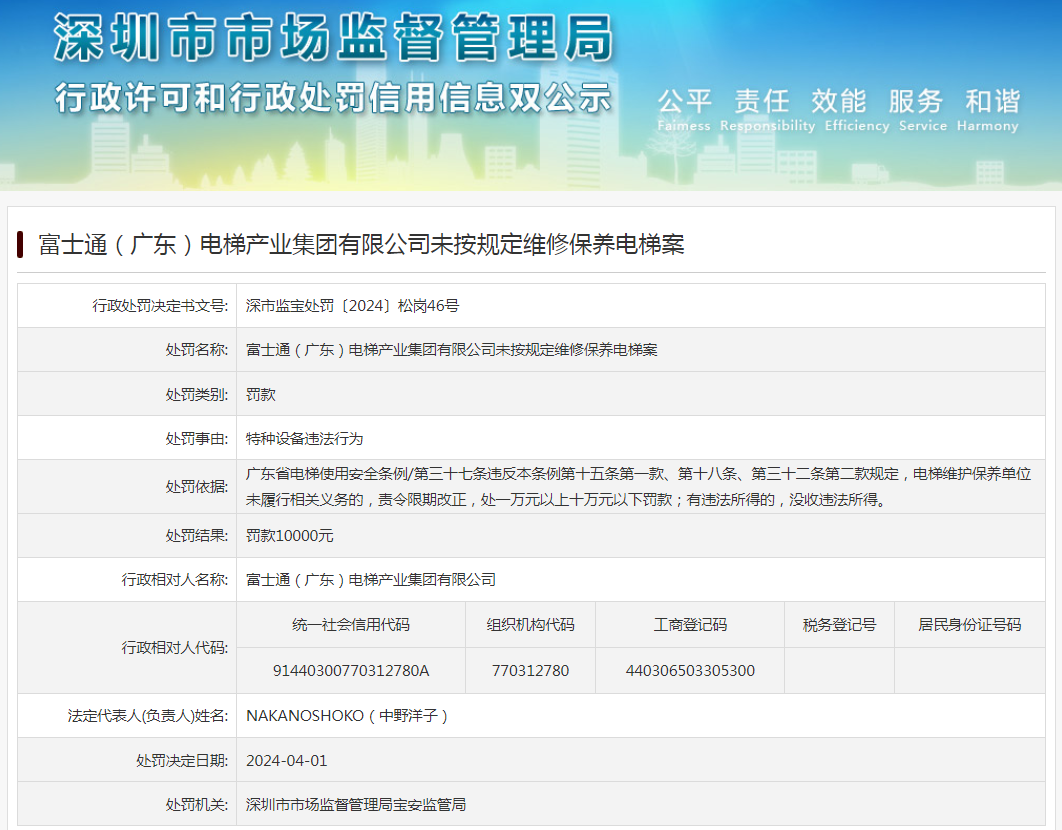Select the label 处罚事由
This screenshot has width=1062, height=830.
pos(197,438)
